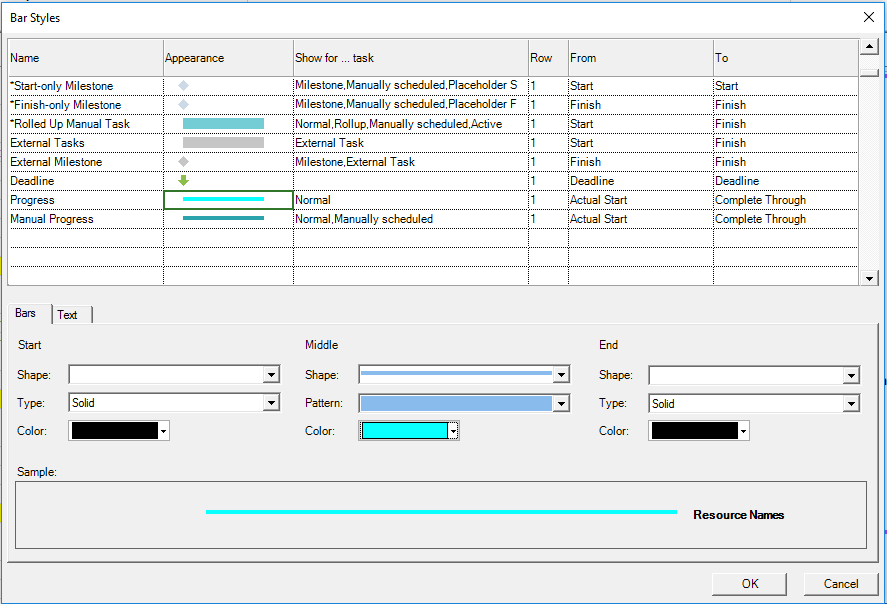The height and width of the screenshot is (604, 887).
Task: Select the Progress cyan bar appearance cell
Action: [229, 200]
